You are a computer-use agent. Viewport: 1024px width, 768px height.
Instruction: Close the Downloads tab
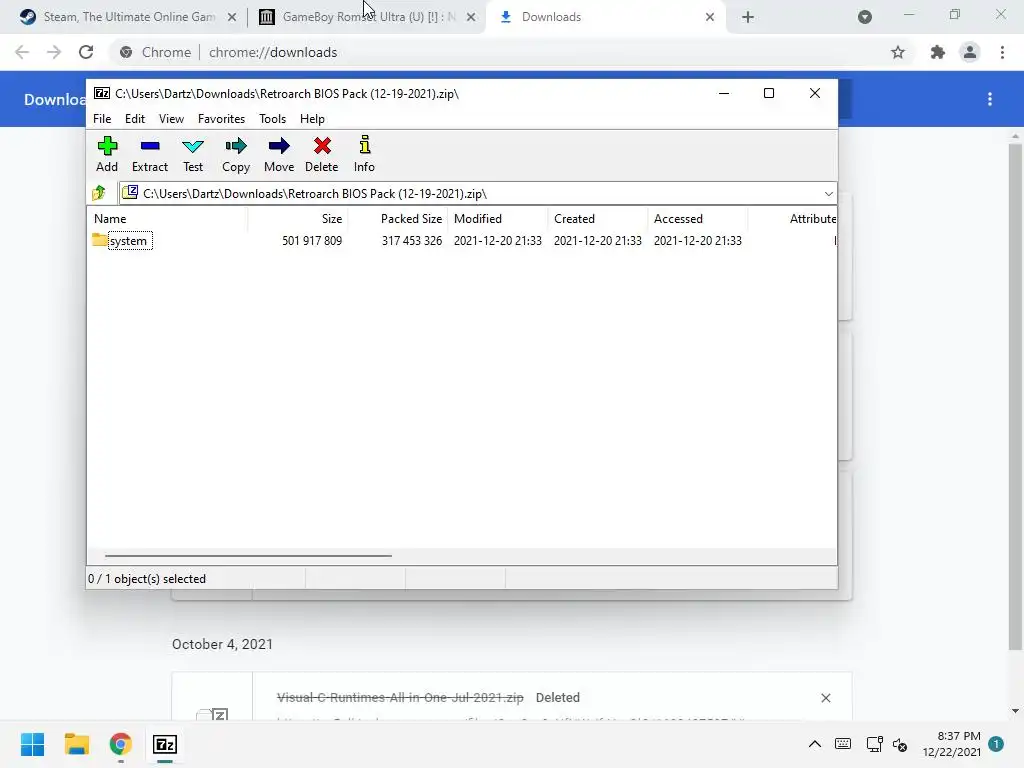[710, 17]
